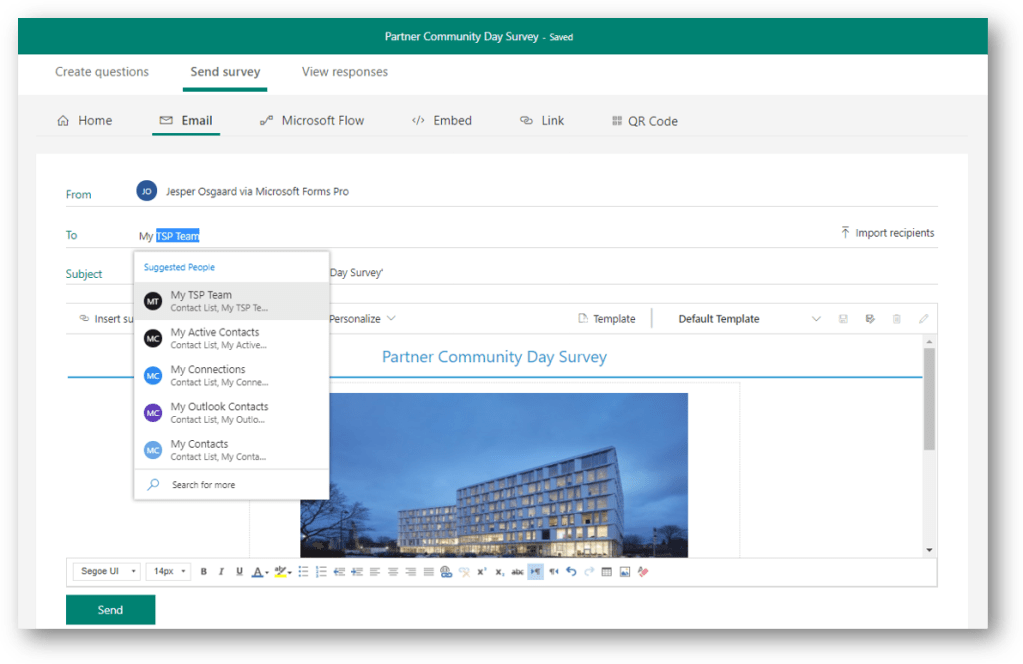Click the Undo arrow icon
The height and width of the screenshot is (664, 1023).
pyautogui.click(x=571, y=572)
